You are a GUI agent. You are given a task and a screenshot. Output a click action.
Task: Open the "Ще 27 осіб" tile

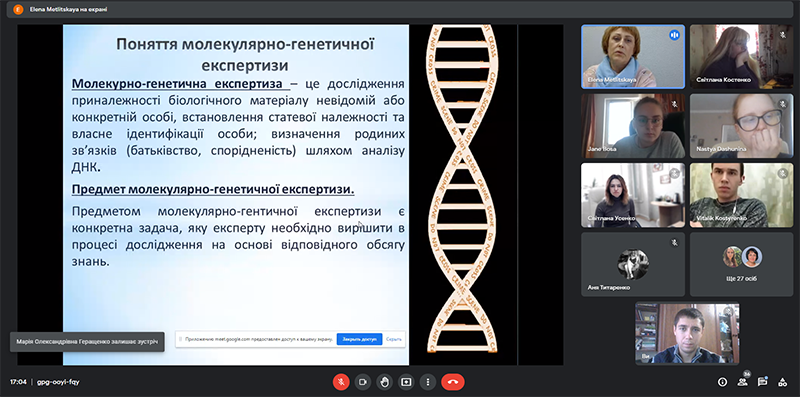click(x=741, y=264)
